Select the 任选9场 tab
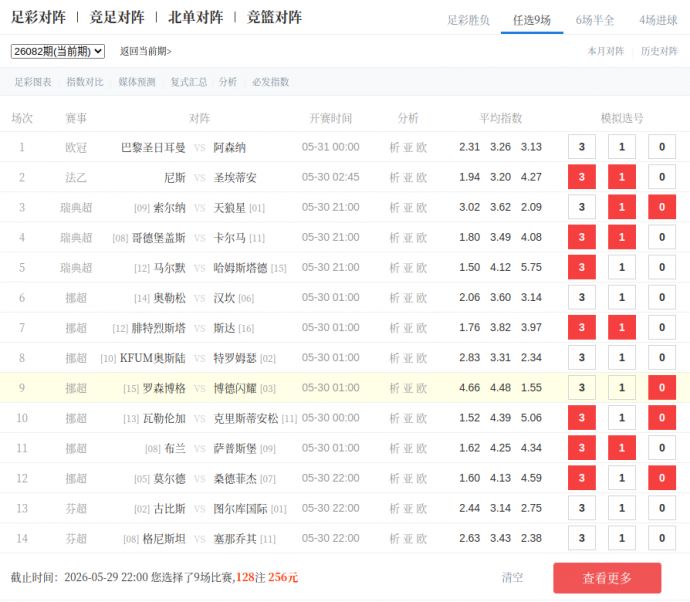Viewport: 690px width, 602px height. tap(532, 20)
